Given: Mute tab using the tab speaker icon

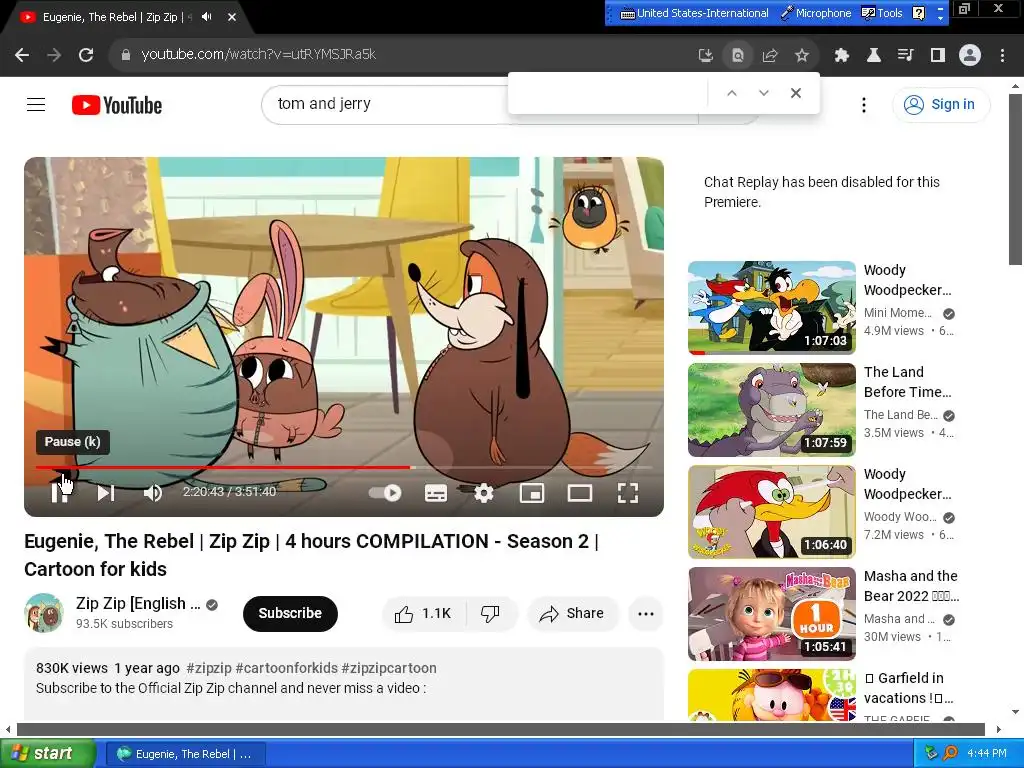Looking at the screenshot, I should point(206,17).
